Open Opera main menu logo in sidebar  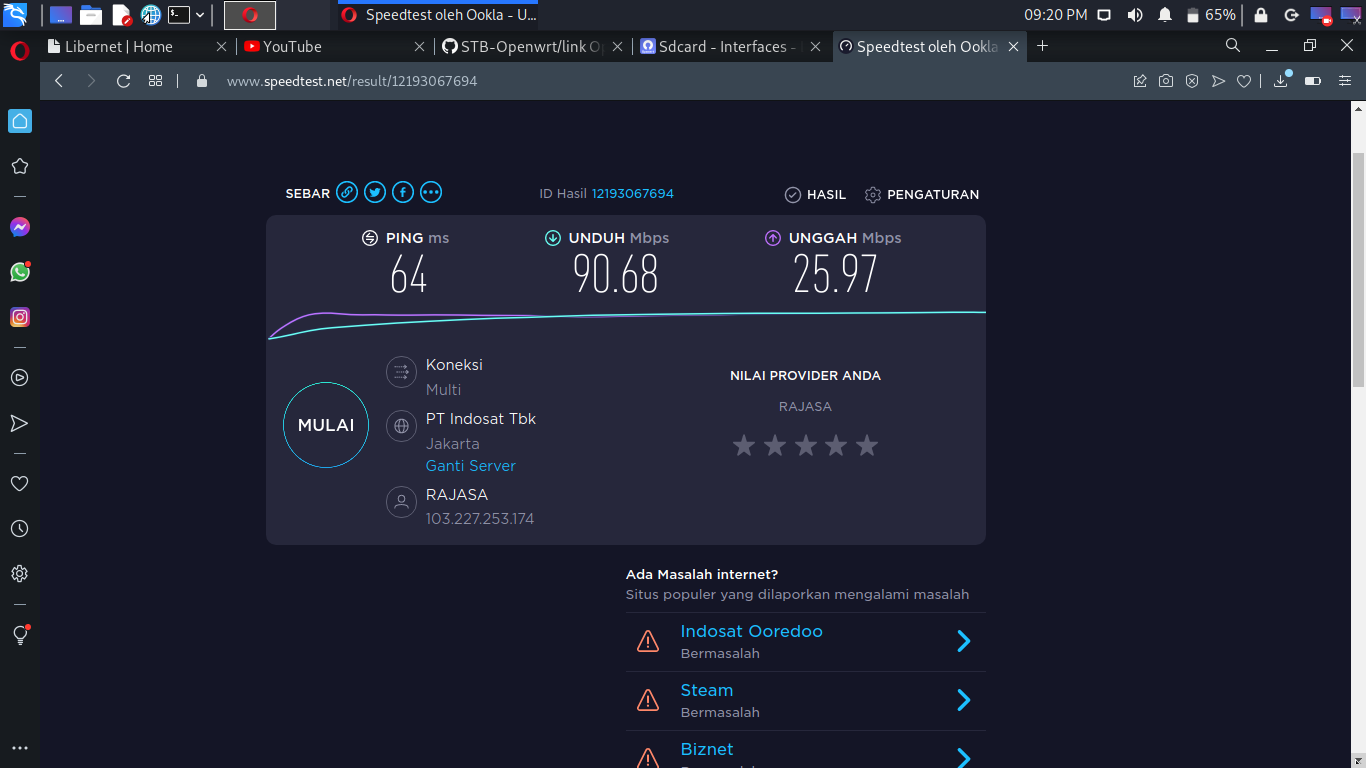point(19,51)
